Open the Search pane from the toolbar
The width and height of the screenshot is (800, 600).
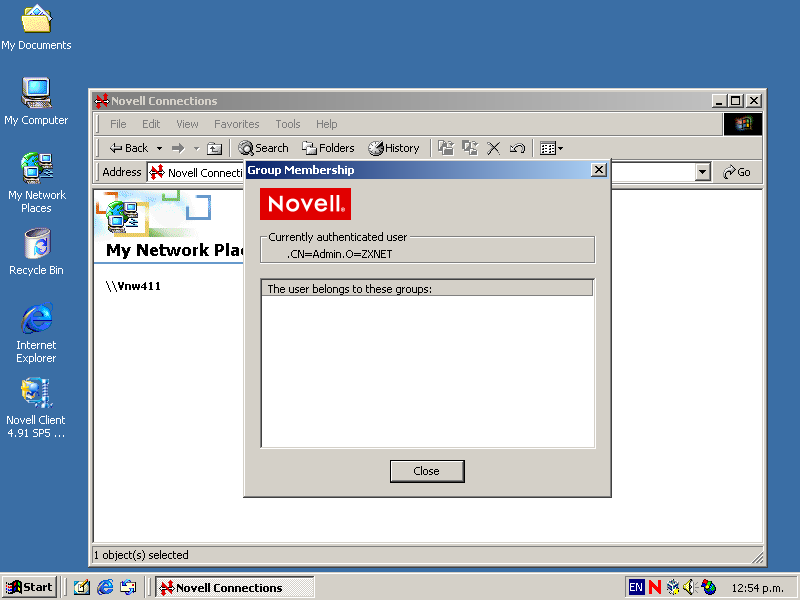pyautogui.click(x=263, y=148)
